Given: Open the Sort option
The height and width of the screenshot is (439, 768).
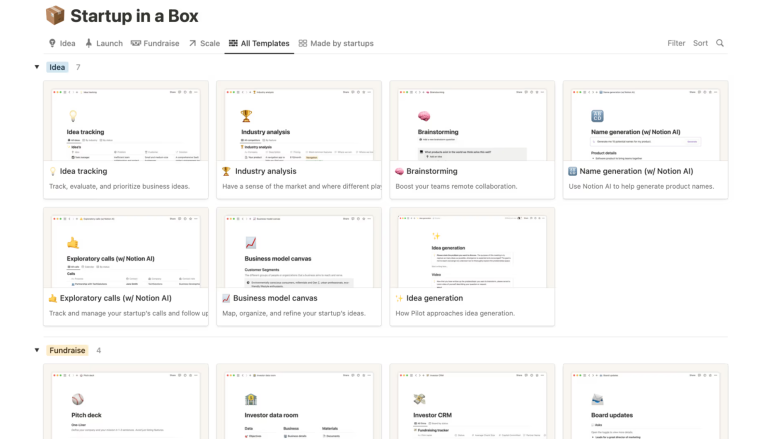Looking at the screenshot, I should (700, 43).
